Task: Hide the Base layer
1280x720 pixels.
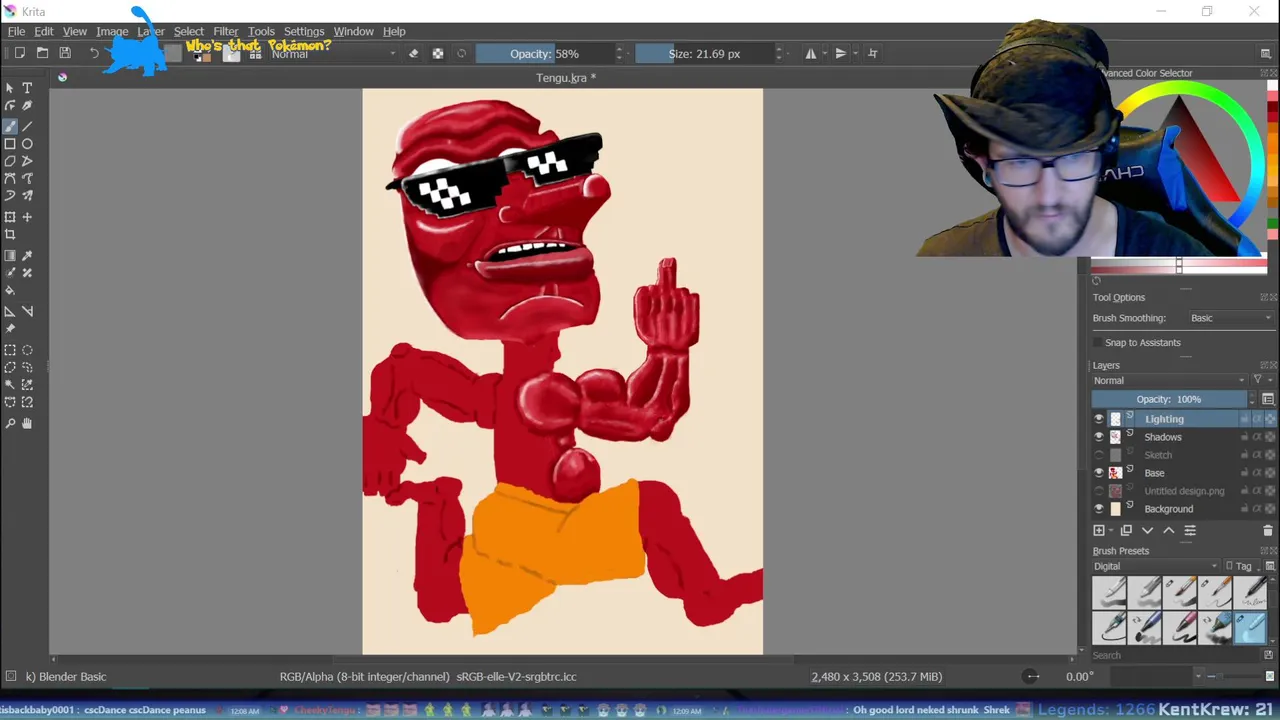Action: pos(1099,473)
